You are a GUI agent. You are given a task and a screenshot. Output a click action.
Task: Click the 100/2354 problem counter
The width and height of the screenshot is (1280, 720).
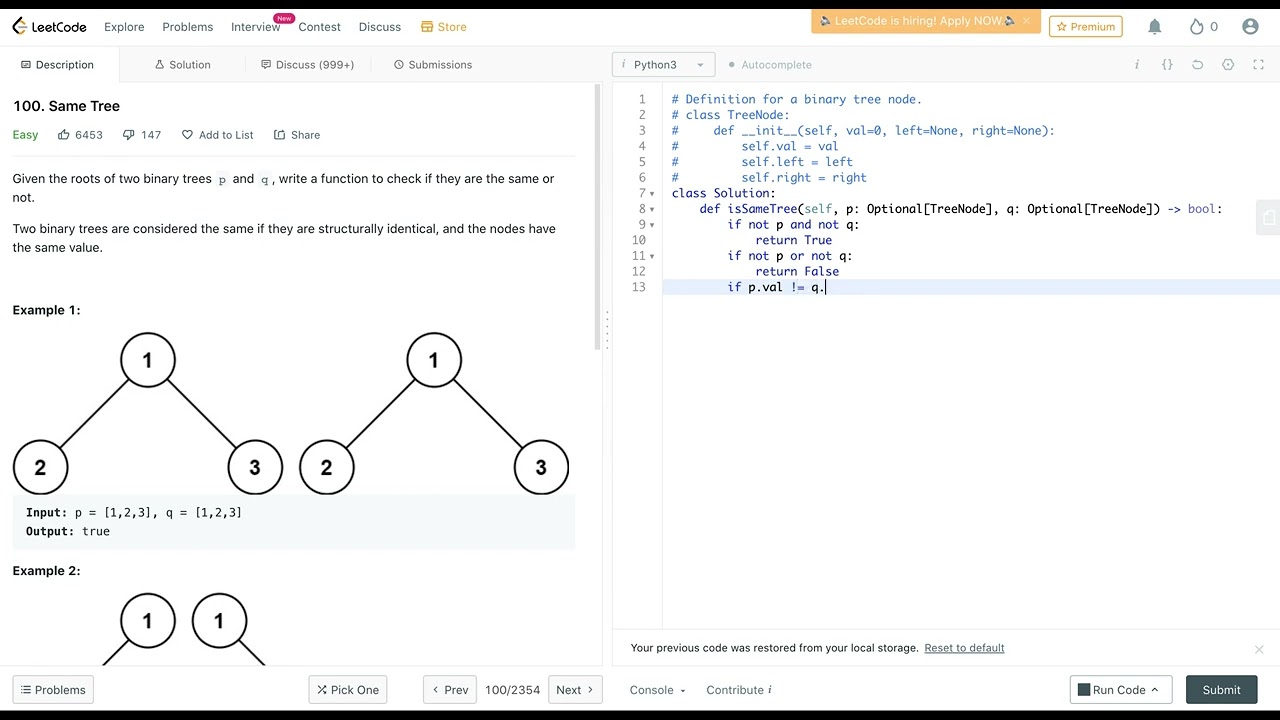point(512,690)
